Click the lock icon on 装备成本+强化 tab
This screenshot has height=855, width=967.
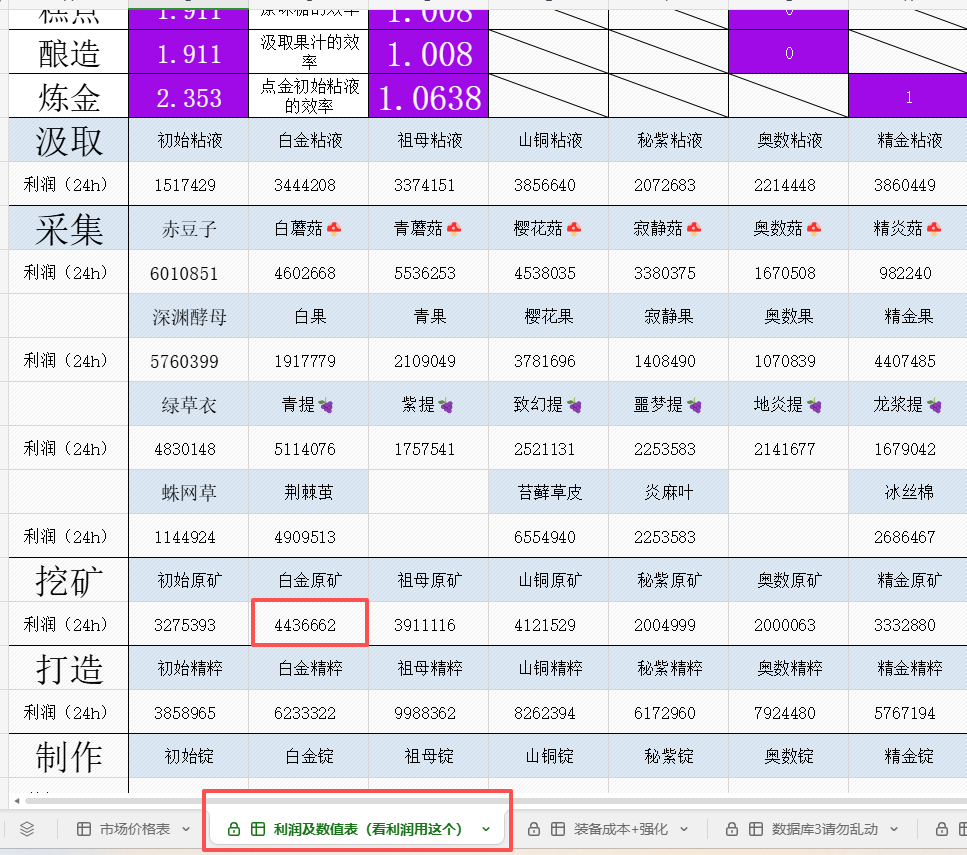pos(534,829)
